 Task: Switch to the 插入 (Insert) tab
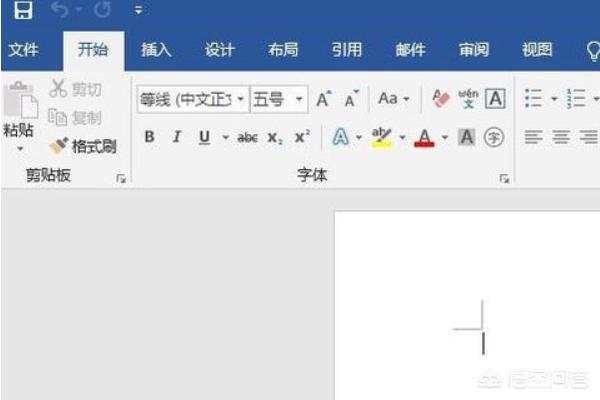click(x=156, y=50)
